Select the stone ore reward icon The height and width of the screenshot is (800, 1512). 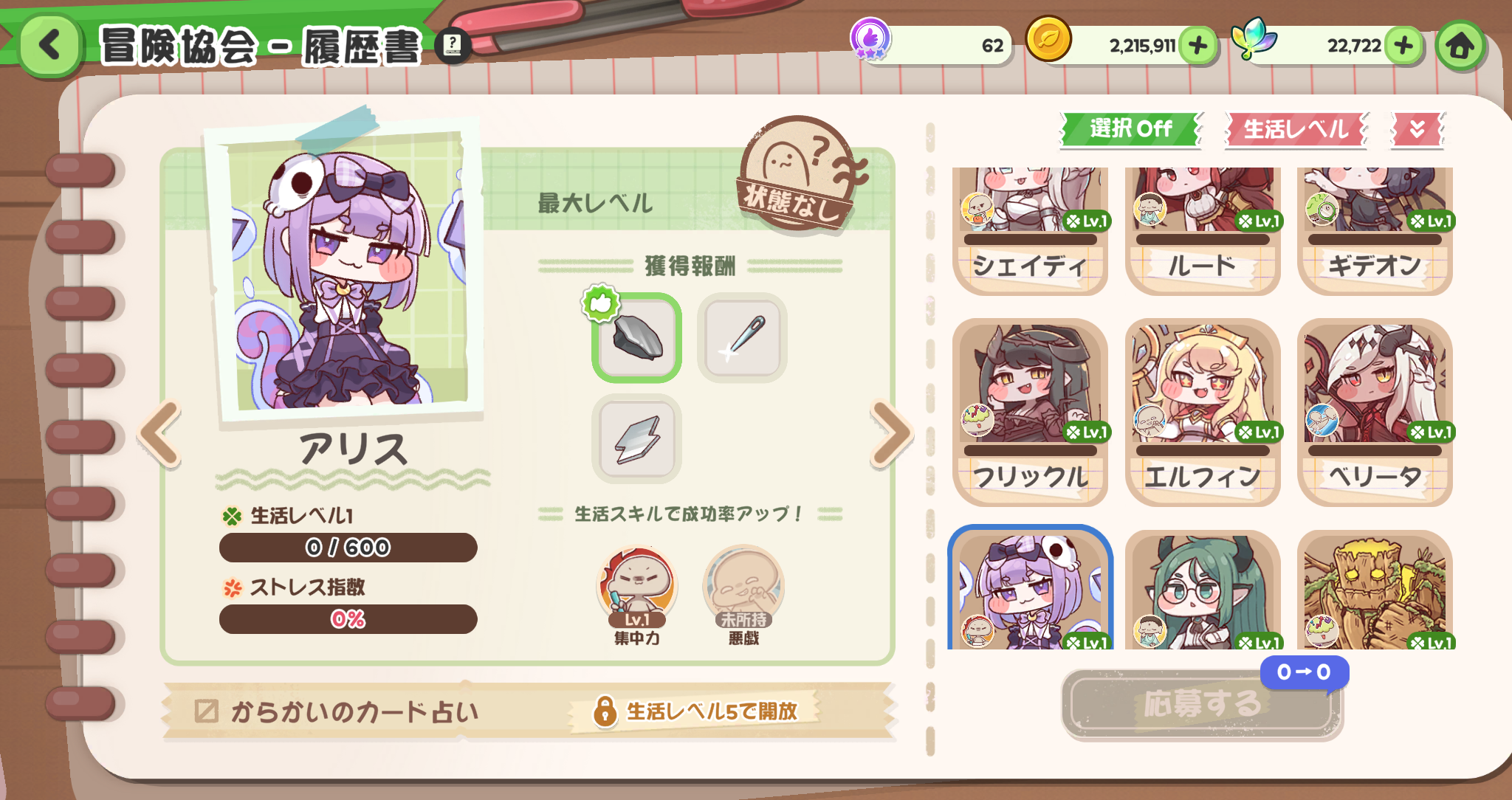coord(636,337)
